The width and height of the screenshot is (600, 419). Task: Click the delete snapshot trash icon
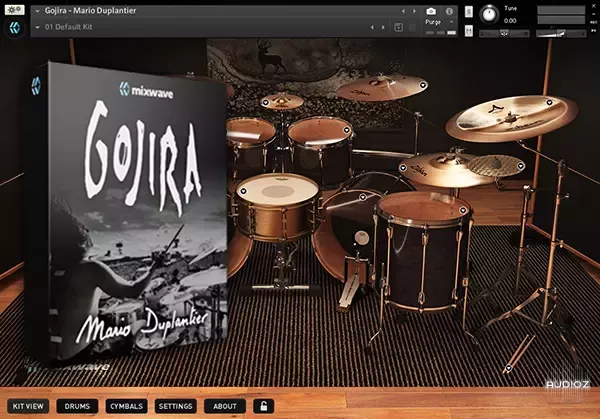(x=412, y=28)
